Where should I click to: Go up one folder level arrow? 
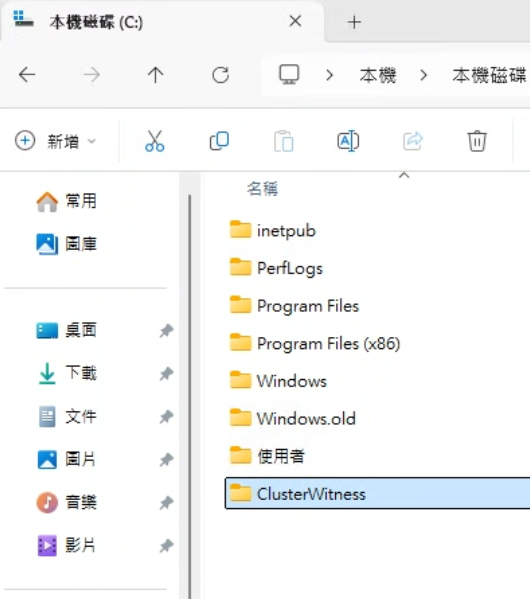click(x=156, y=74)
